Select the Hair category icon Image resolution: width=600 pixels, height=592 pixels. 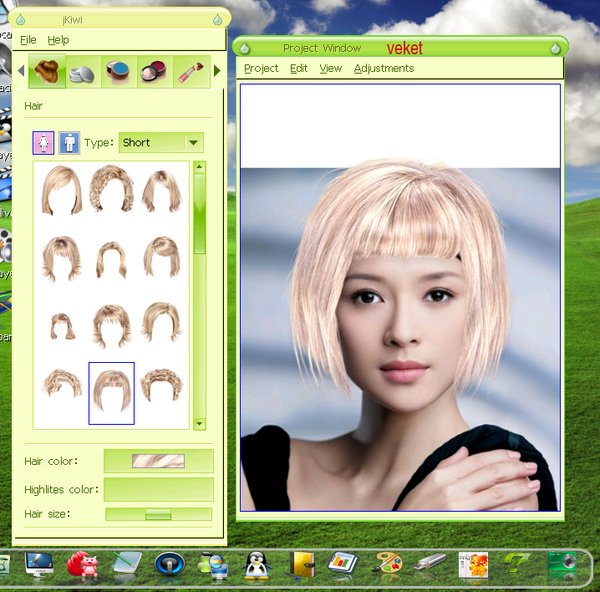[47, 72]
